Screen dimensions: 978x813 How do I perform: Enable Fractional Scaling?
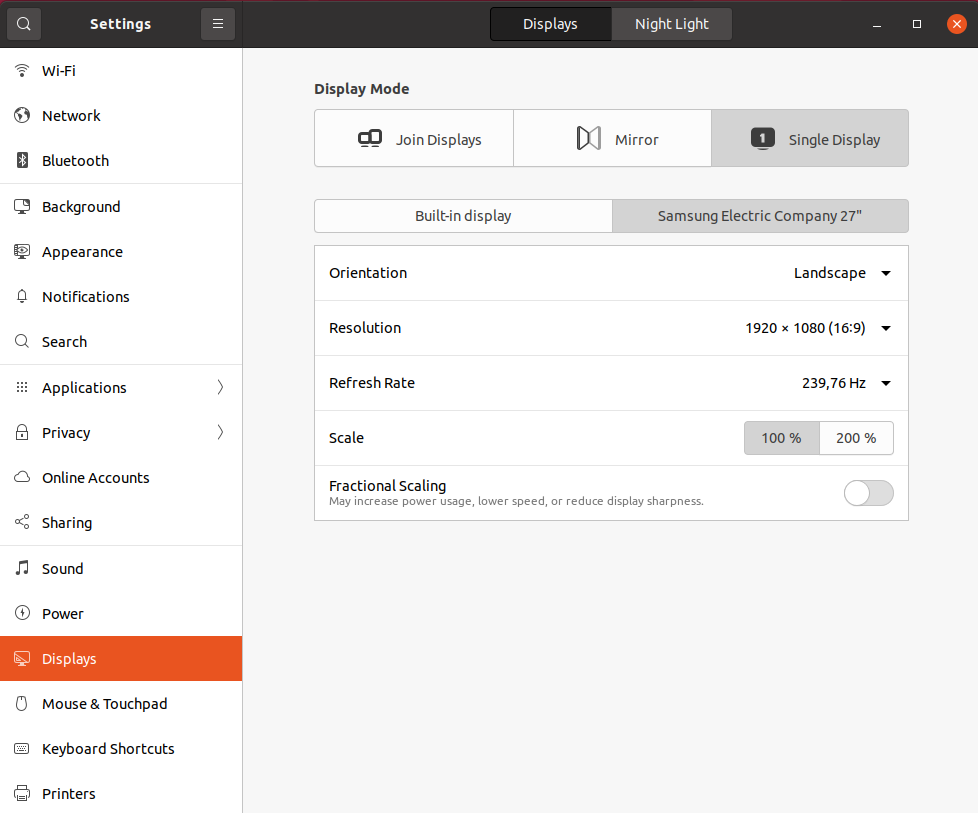pos(868,492)
